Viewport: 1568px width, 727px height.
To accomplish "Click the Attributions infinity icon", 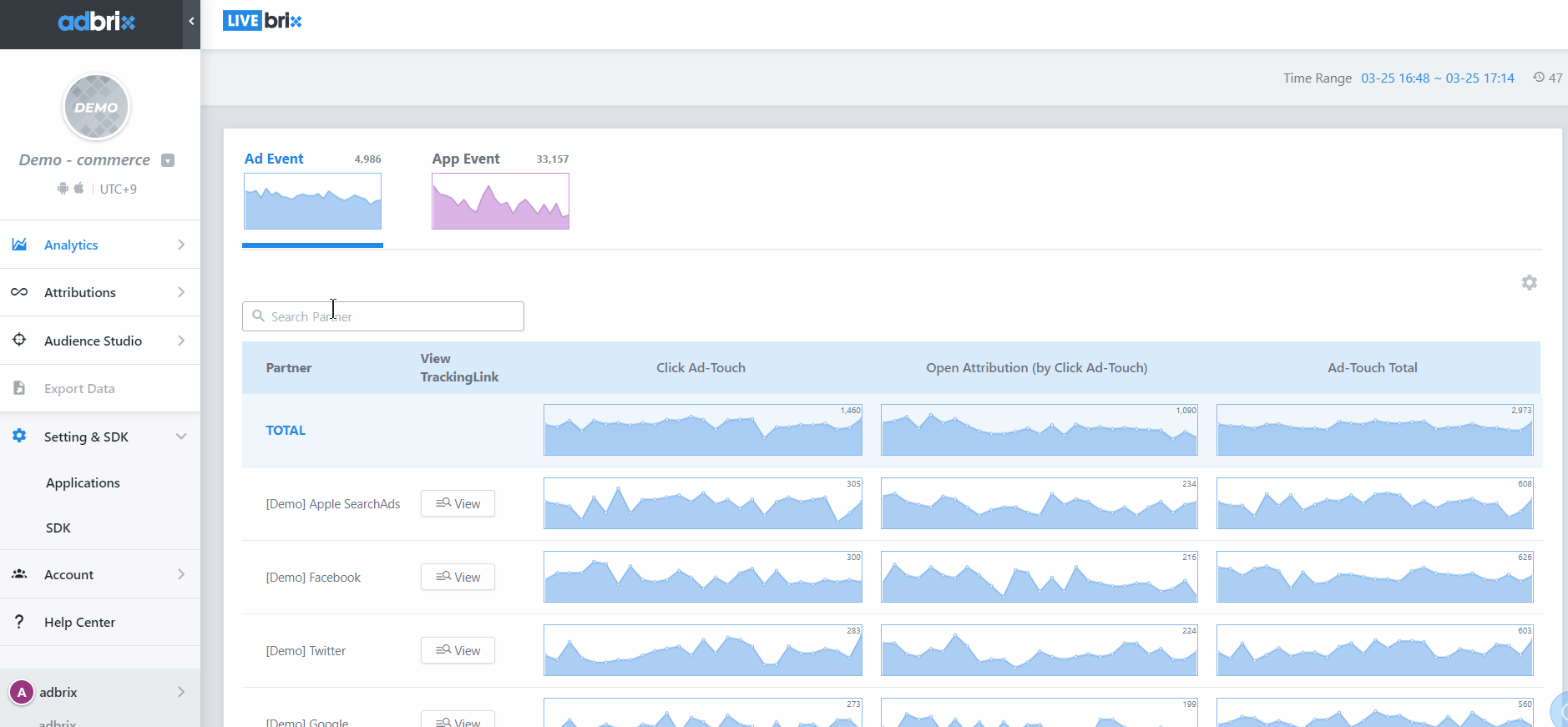I will tap(19, 292).
